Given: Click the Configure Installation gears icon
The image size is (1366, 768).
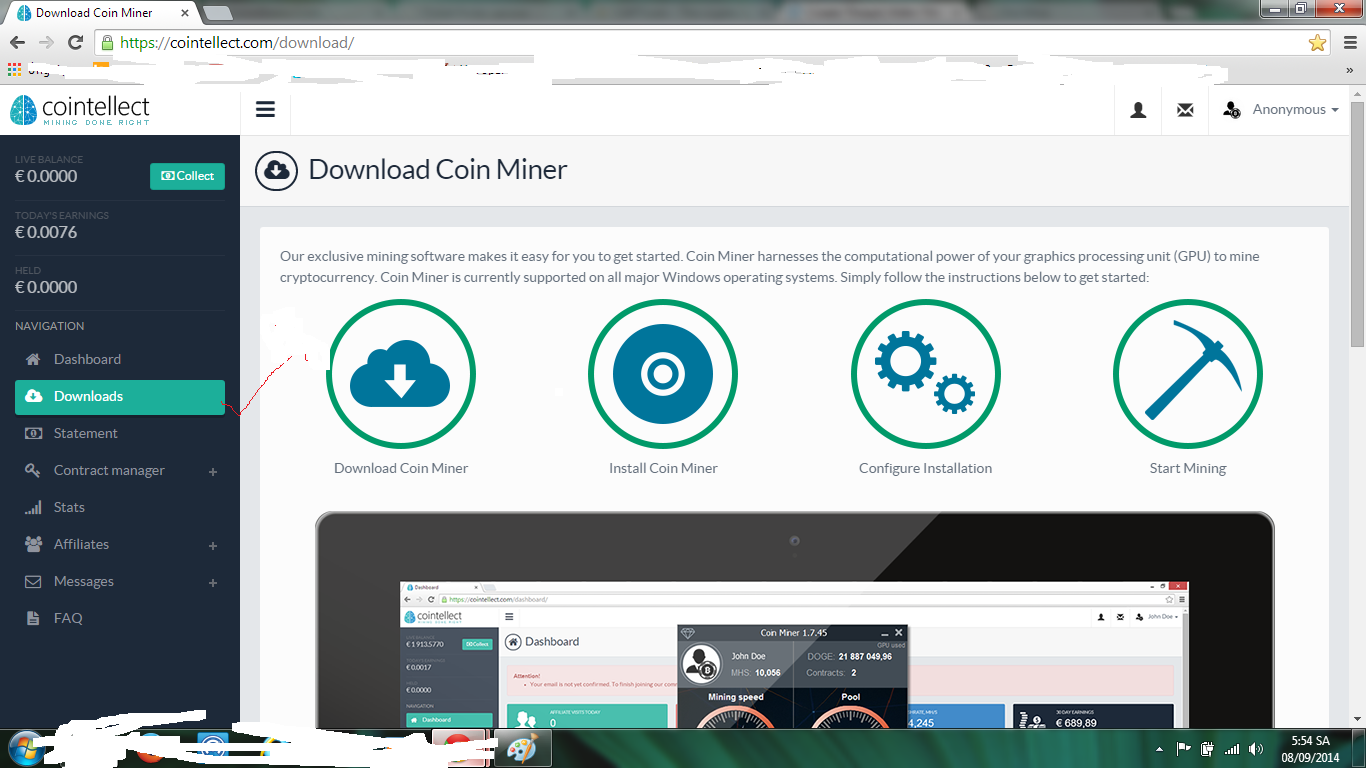Looking at the screenshot, I should point(925,375).
